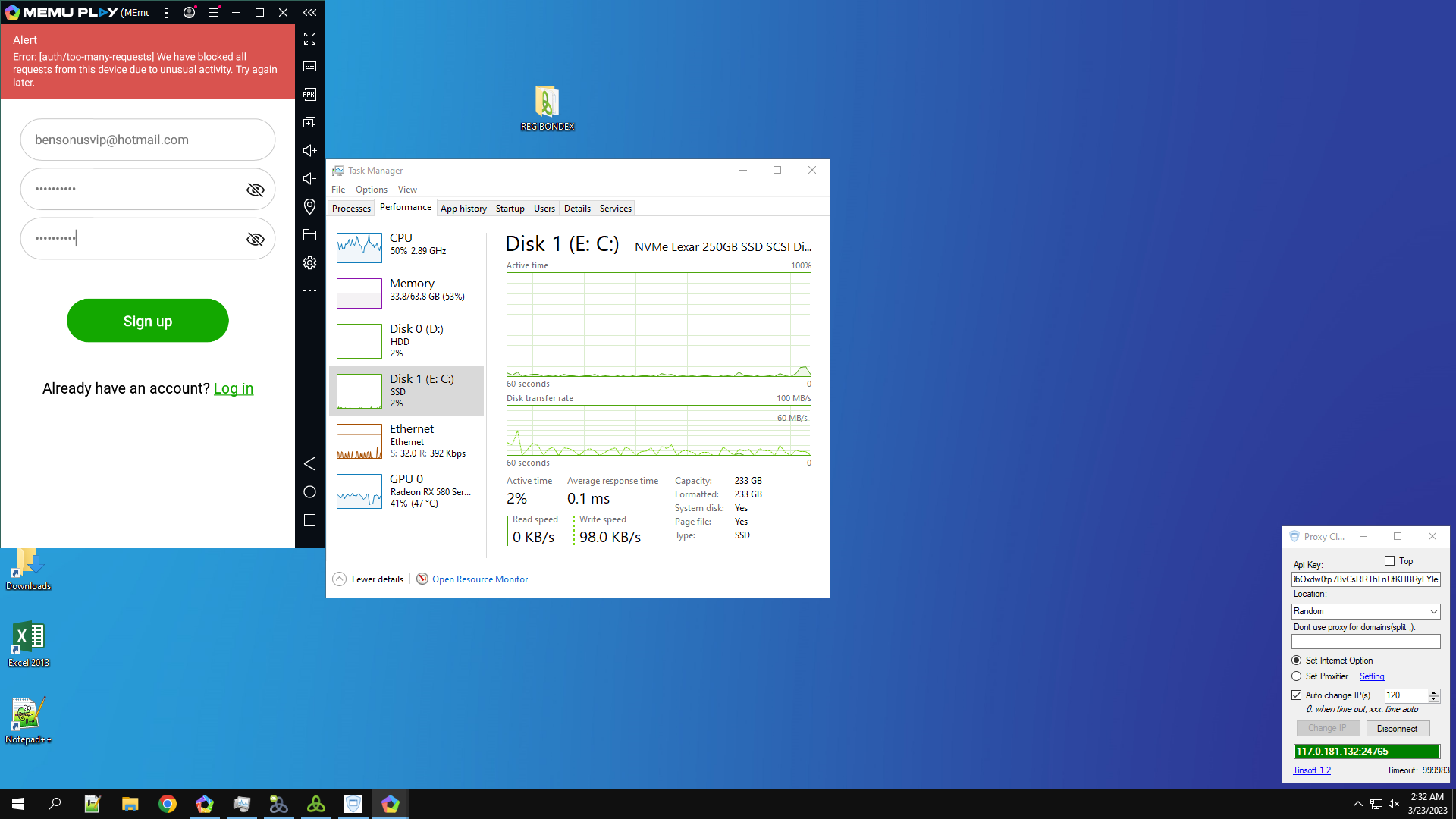Click the Api Key input field

(x=1366, y=579)
